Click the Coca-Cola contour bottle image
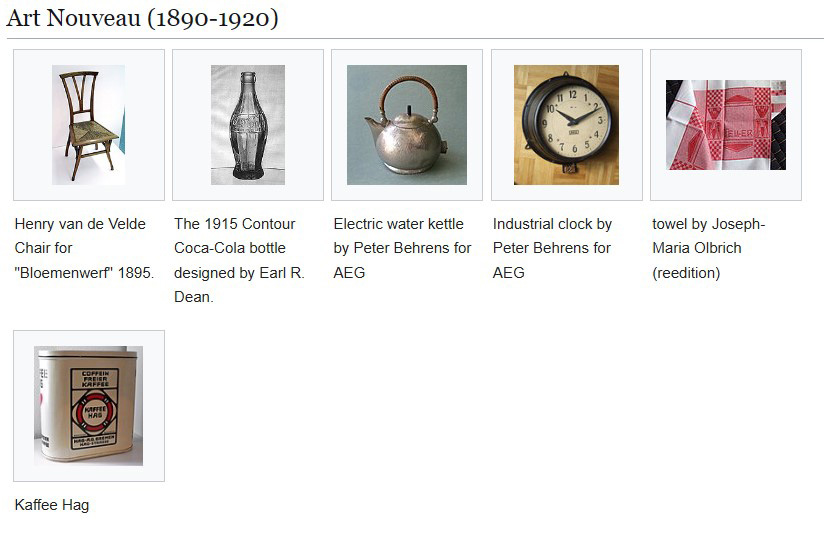Screen dimensions: 824x537 tap(247, 125)
